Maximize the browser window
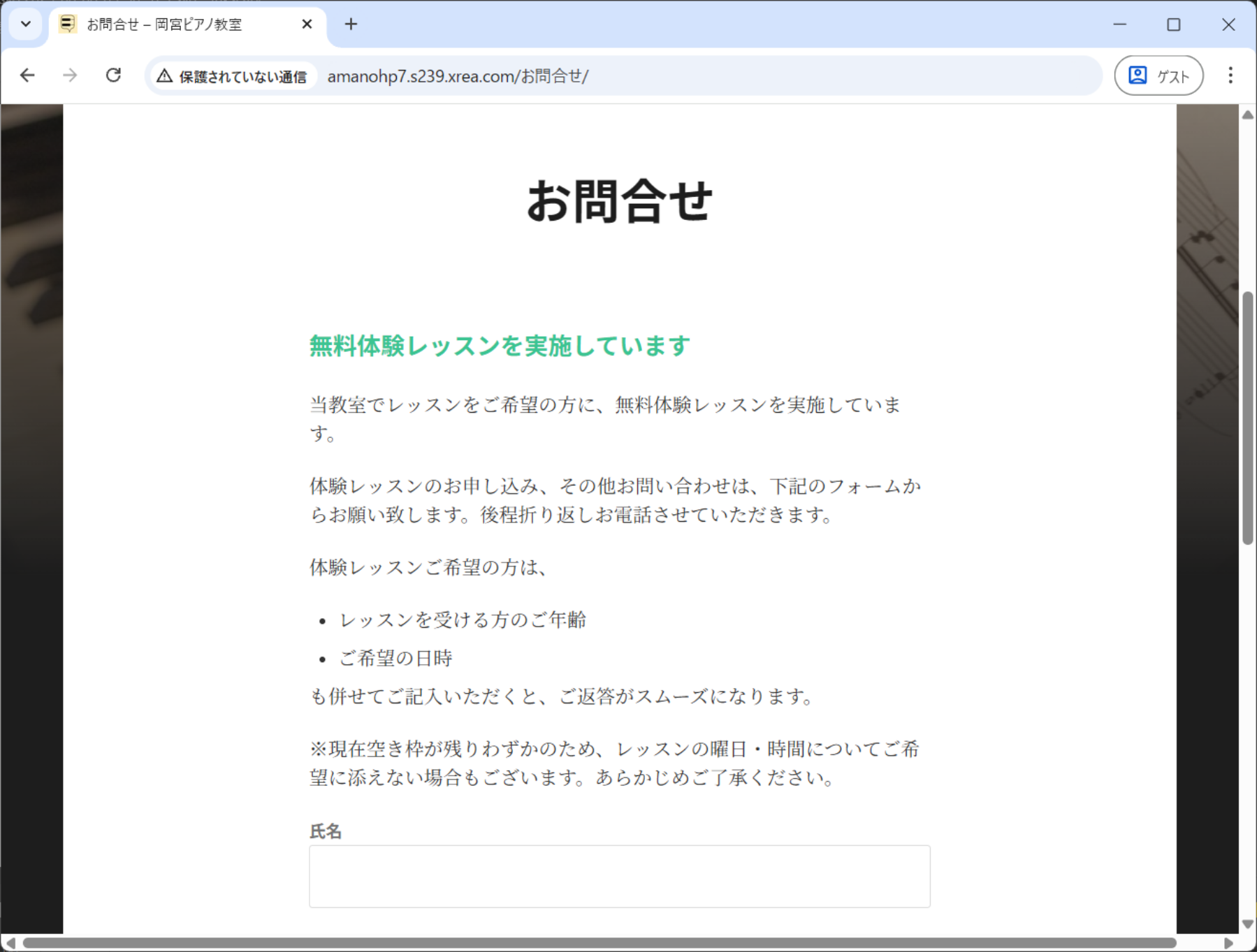Image resolution: width=1257 pixels, height=952 pixels. coord(1174,24)
